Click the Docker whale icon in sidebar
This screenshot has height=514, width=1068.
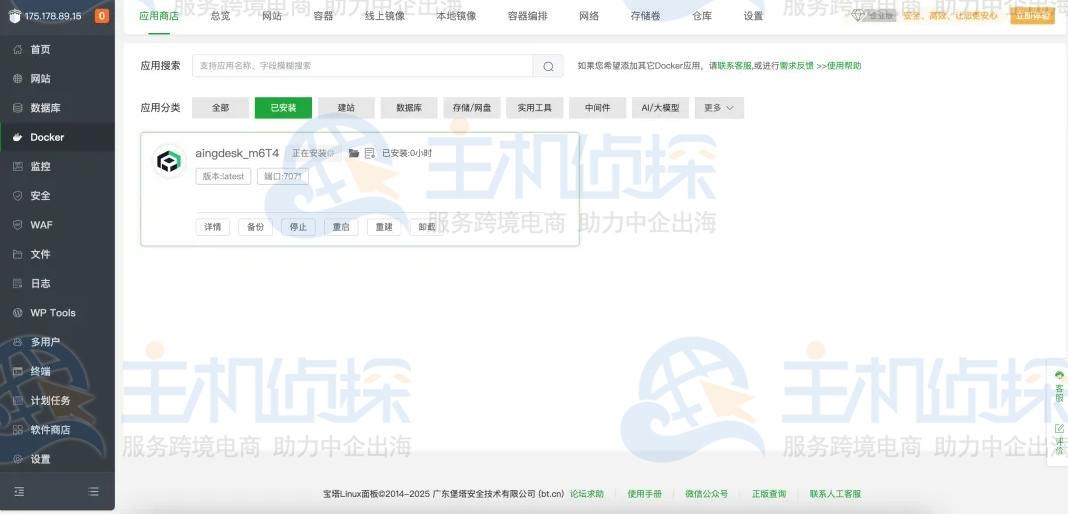(18, 137)
